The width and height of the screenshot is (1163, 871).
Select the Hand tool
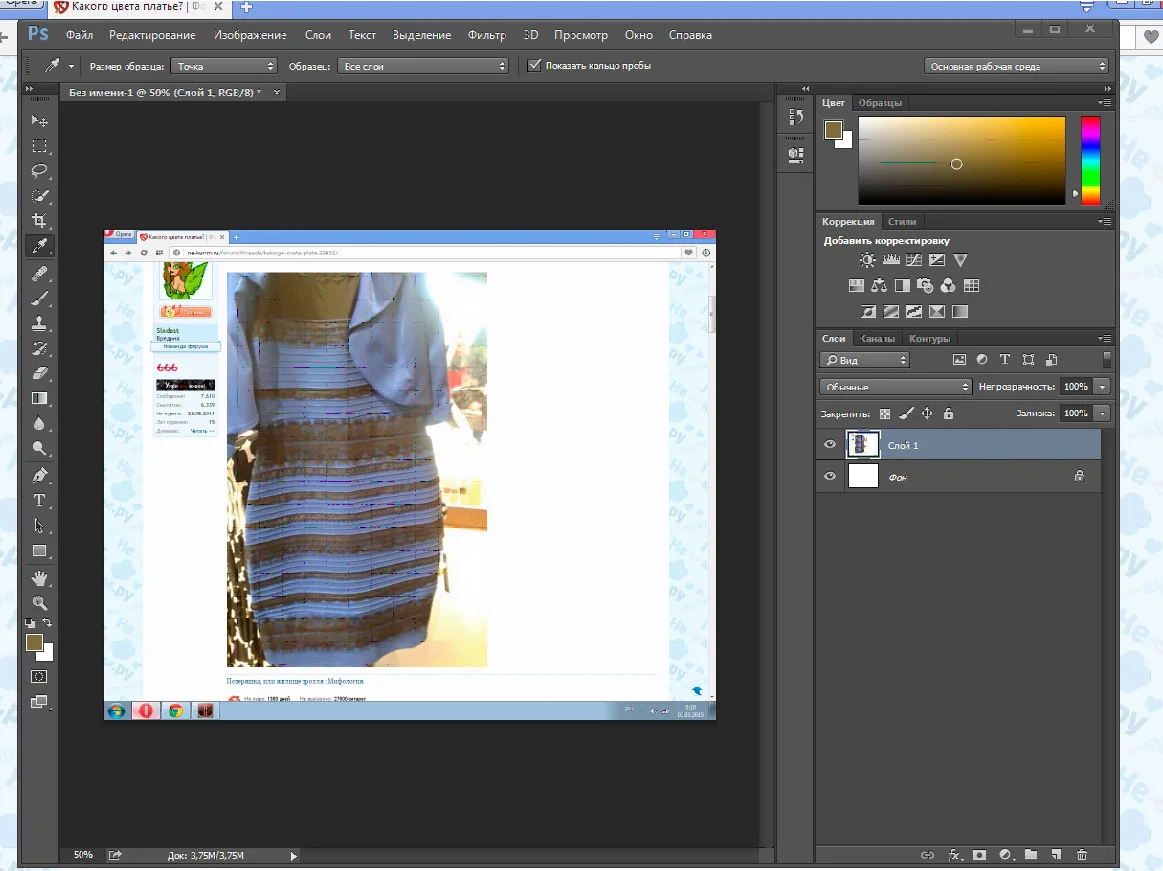(x=40, y=578)
